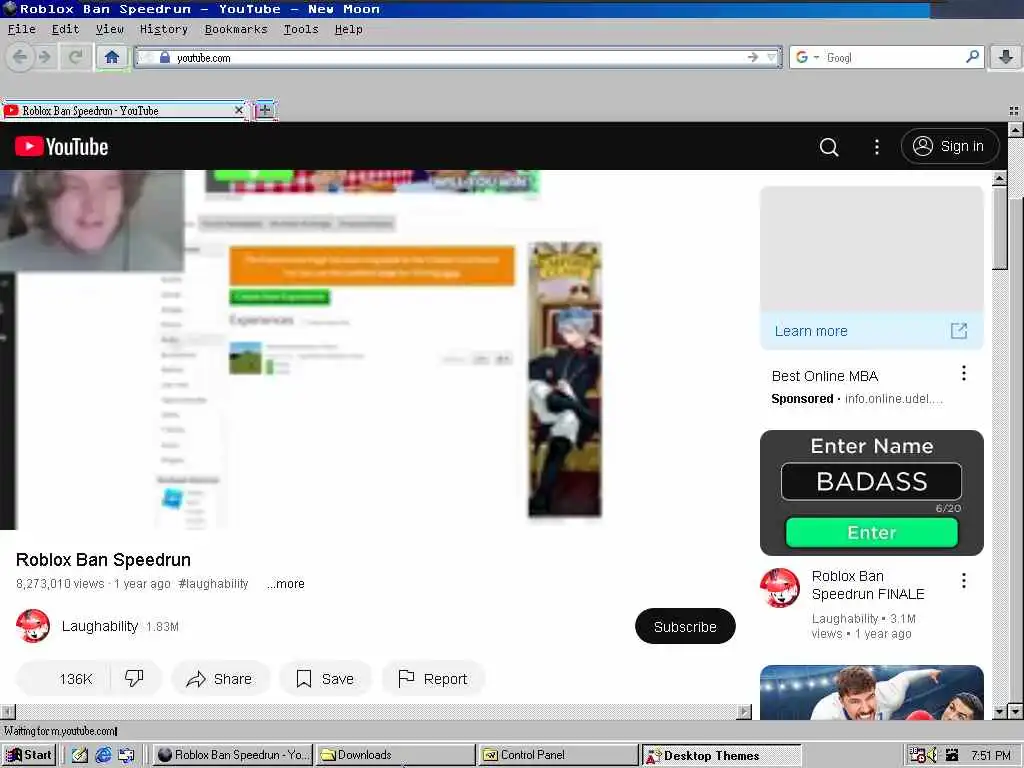
Task: Open options for Roblox Ban Speedrun FINALE
Action: 964,581
